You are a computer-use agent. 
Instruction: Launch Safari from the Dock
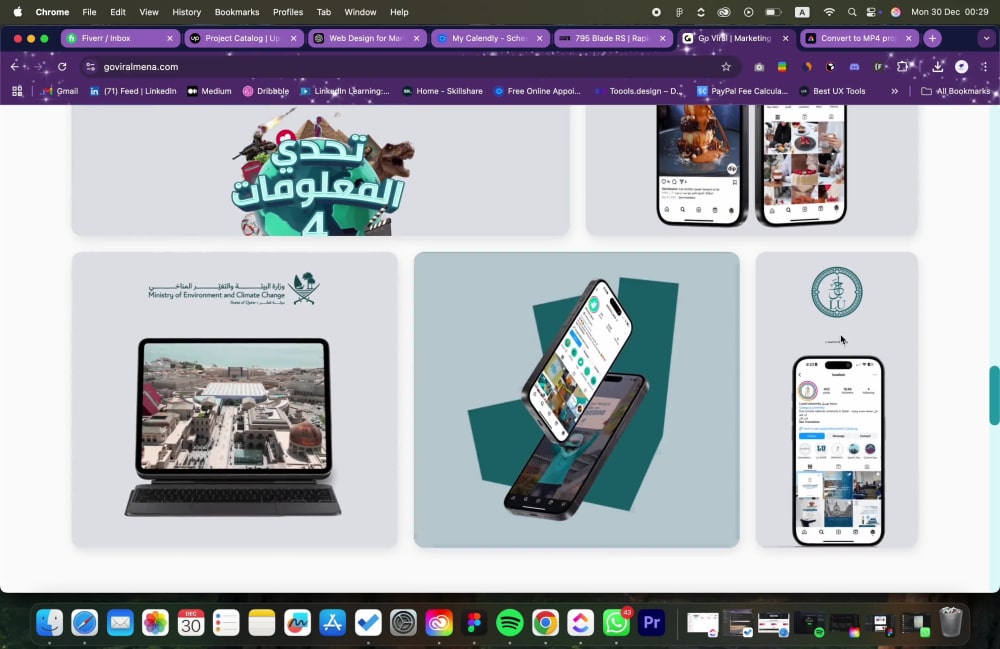(85, 623)
